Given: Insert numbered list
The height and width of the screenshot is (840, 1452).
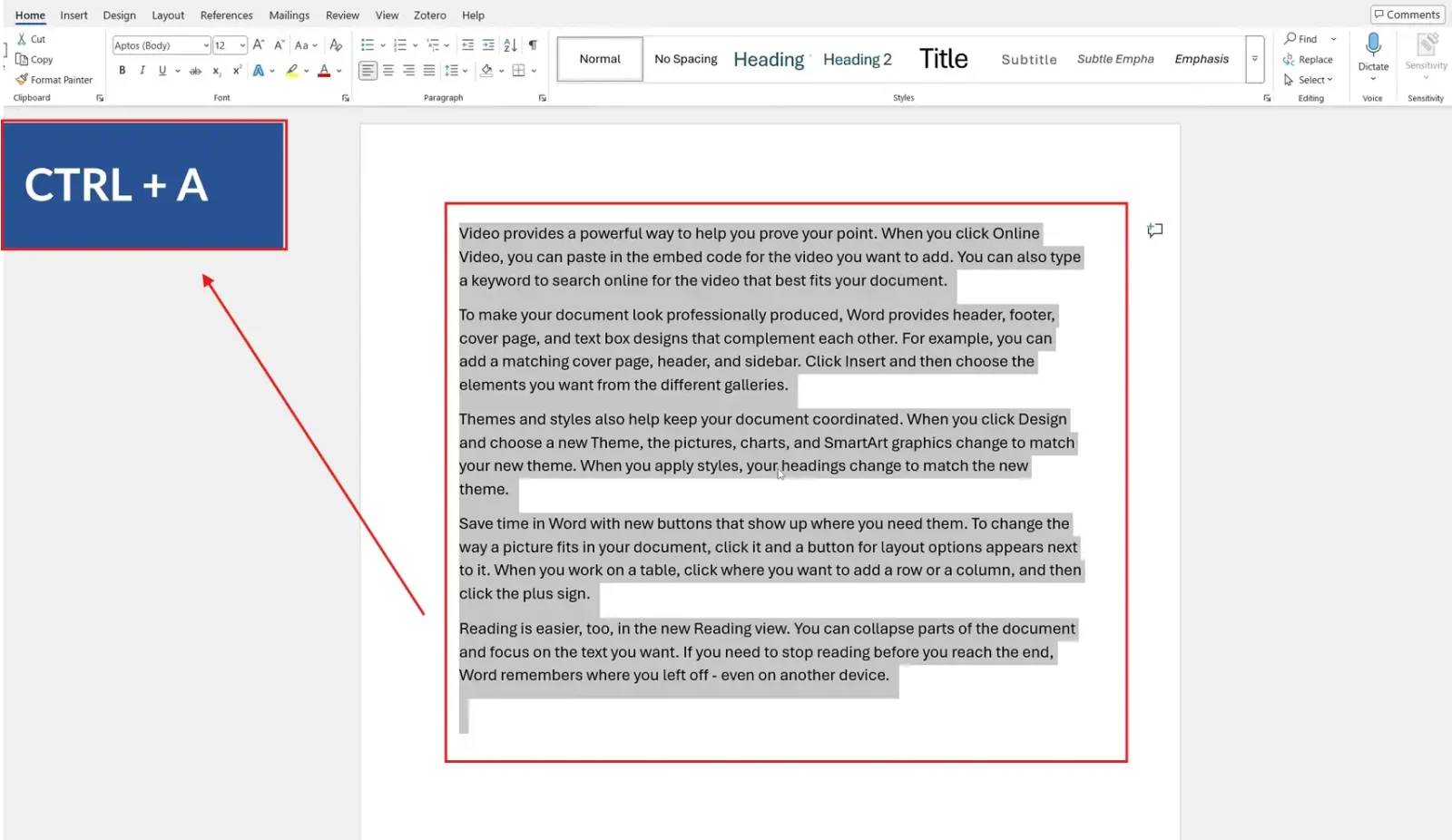Looking at the screenshot, I should [x=400, y=44].
